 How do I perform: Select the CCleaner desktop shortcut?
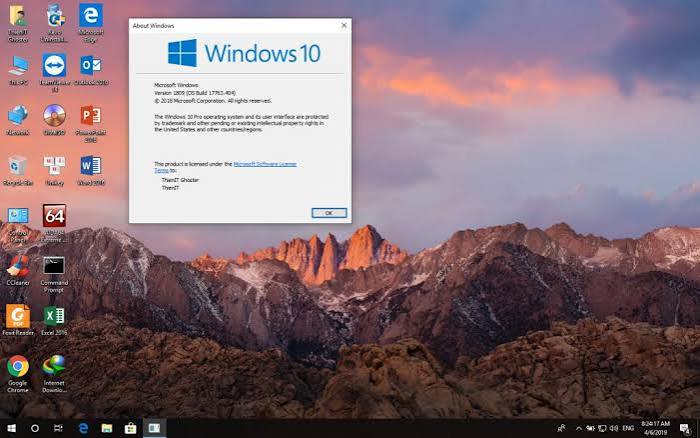(x=18, y=270)
